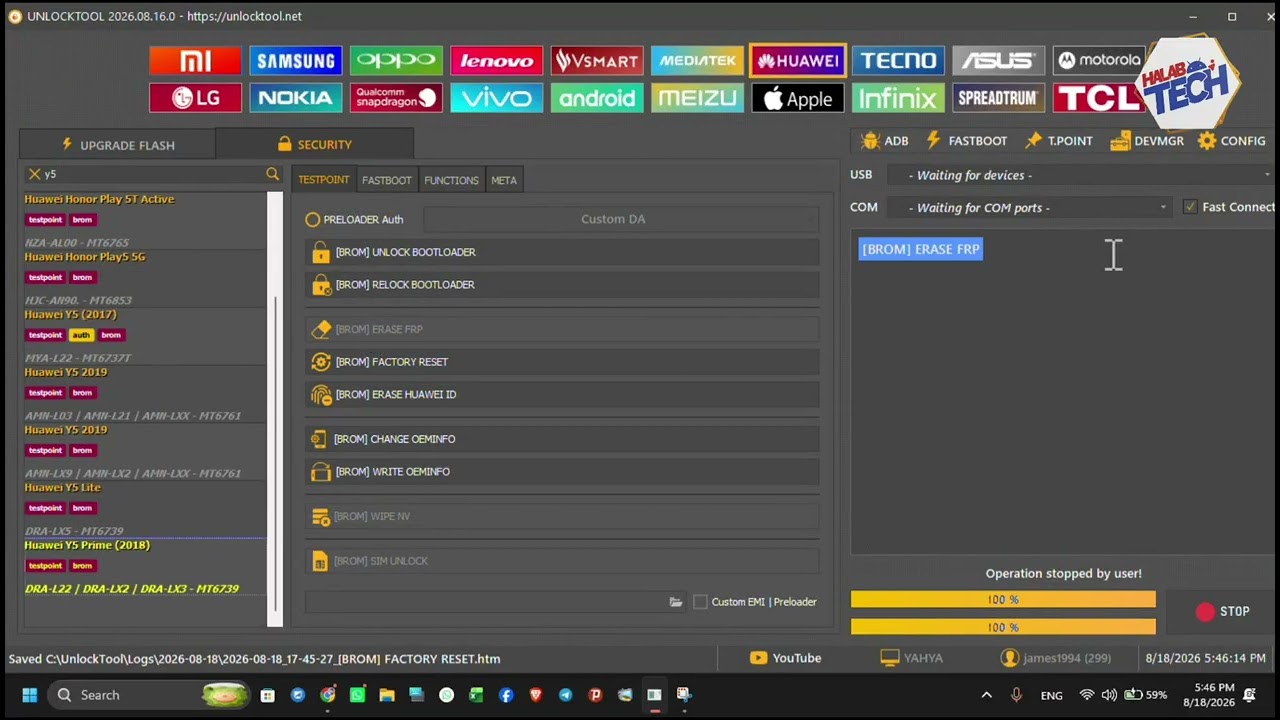This screenshot has width=1280, height=720.
Task: Open the Custom DA selector
Action: [x=620, y=219]
